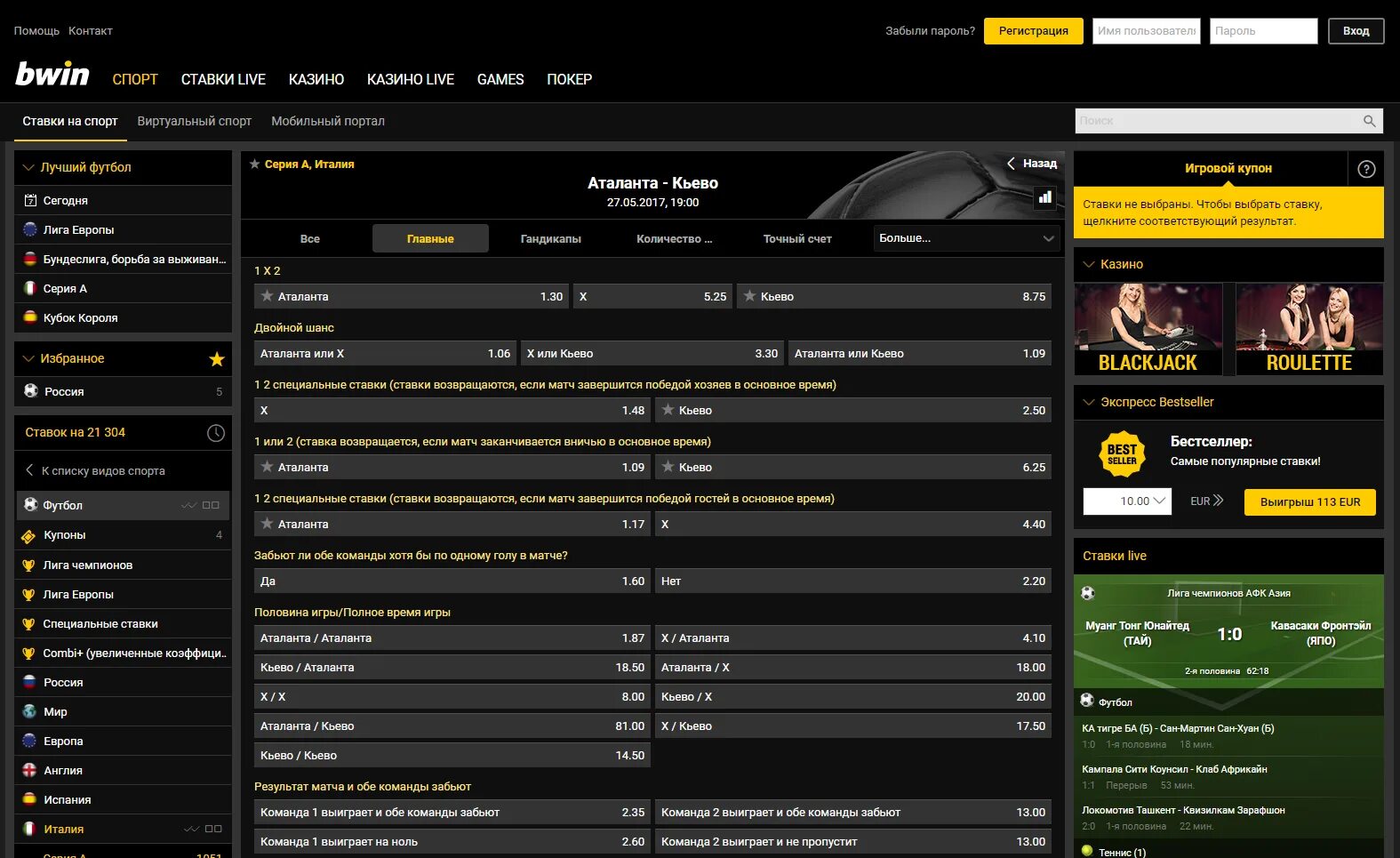Viewport: 1400px width, 858px height.
Task: Open match statistics chart icon
Action: [1045, 197]
